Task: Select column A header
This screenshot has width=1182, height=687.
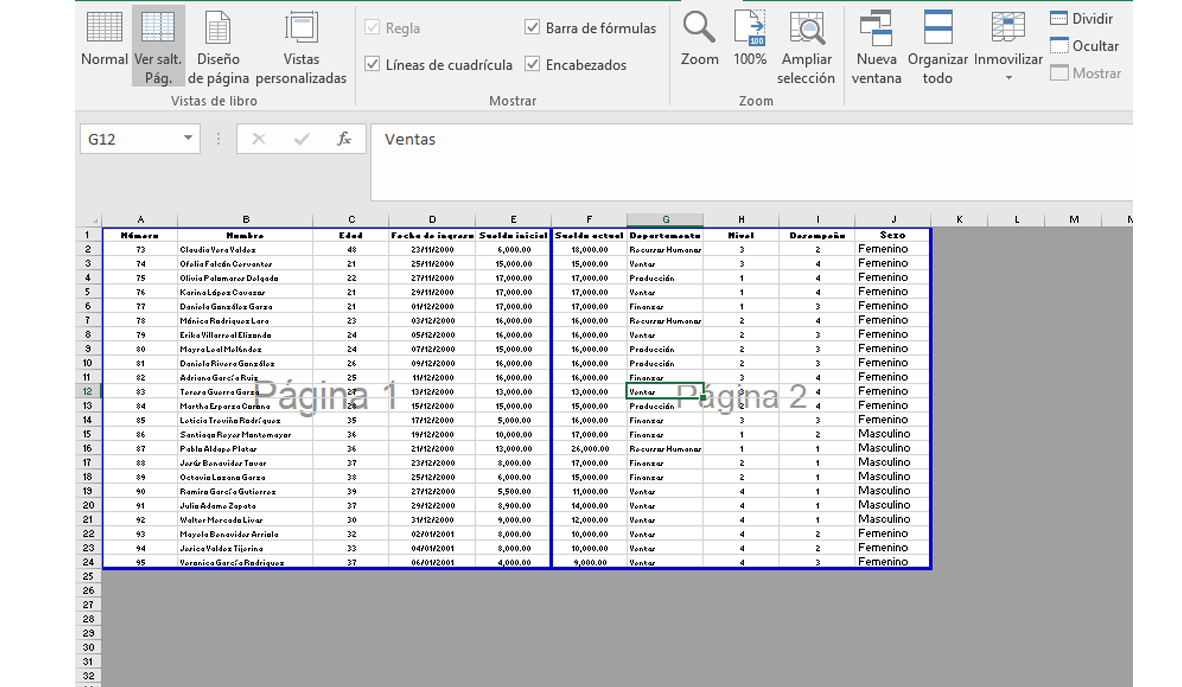Action: [x=140, y=219]
